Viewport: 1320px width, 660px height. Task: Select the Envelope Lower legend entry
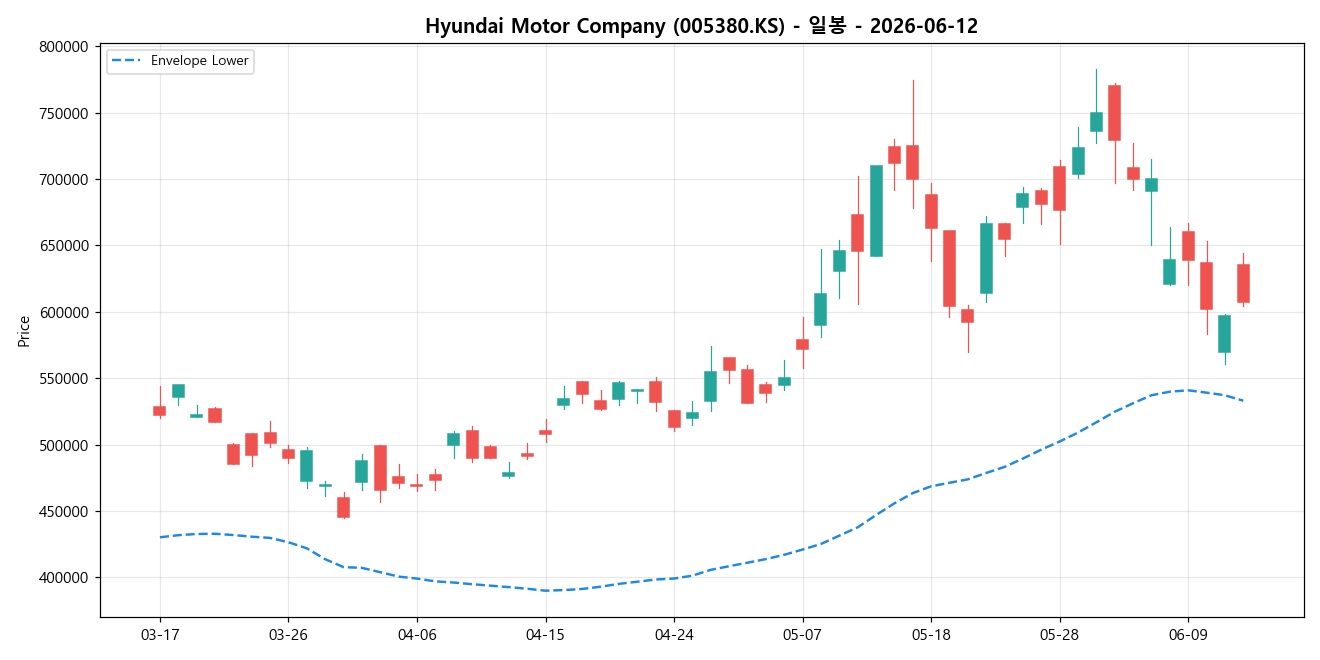point(180,61)
